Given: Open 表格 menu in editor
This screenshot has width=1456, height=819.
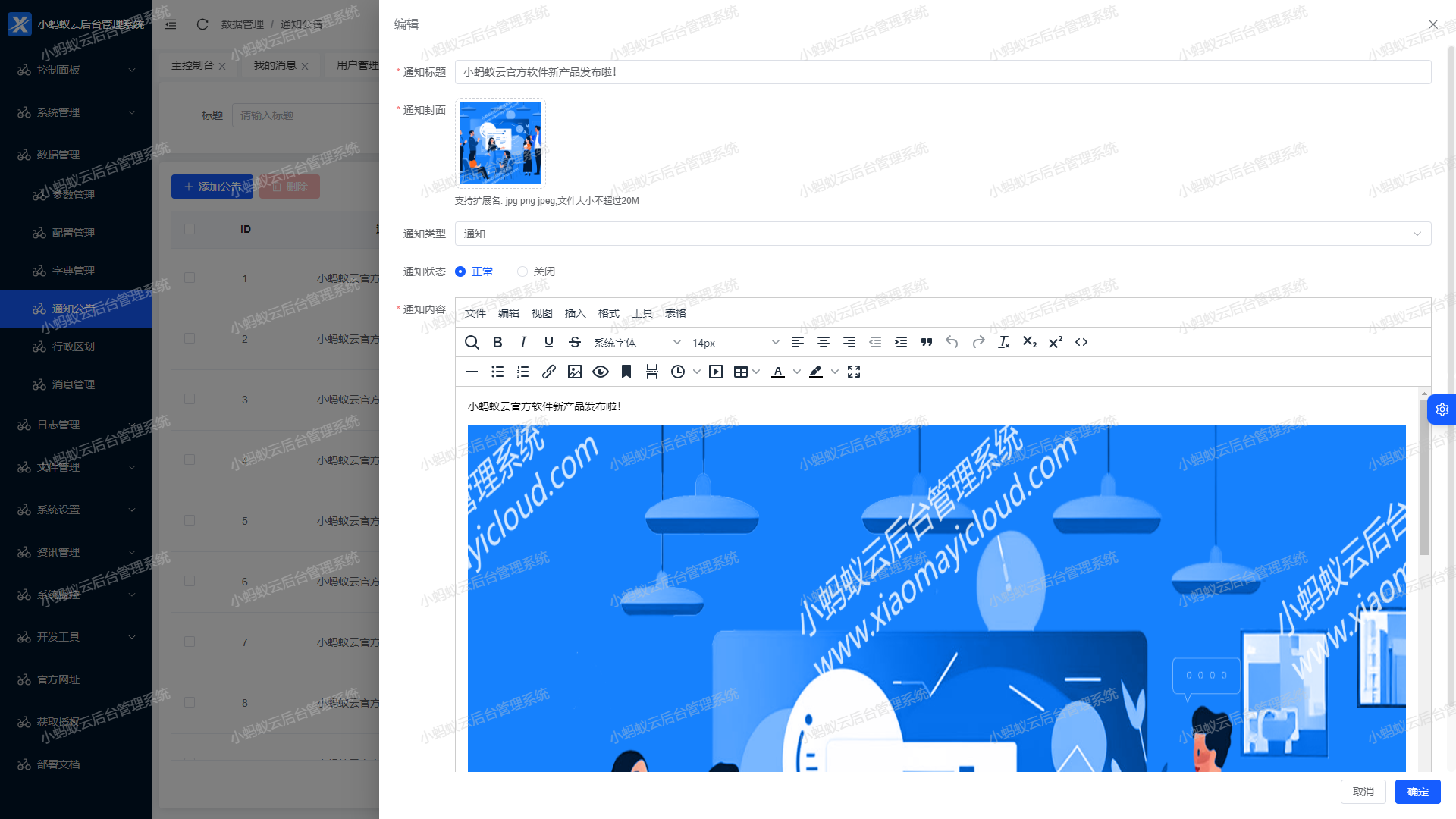Looking at the screenshot, I should click(676, 313).
